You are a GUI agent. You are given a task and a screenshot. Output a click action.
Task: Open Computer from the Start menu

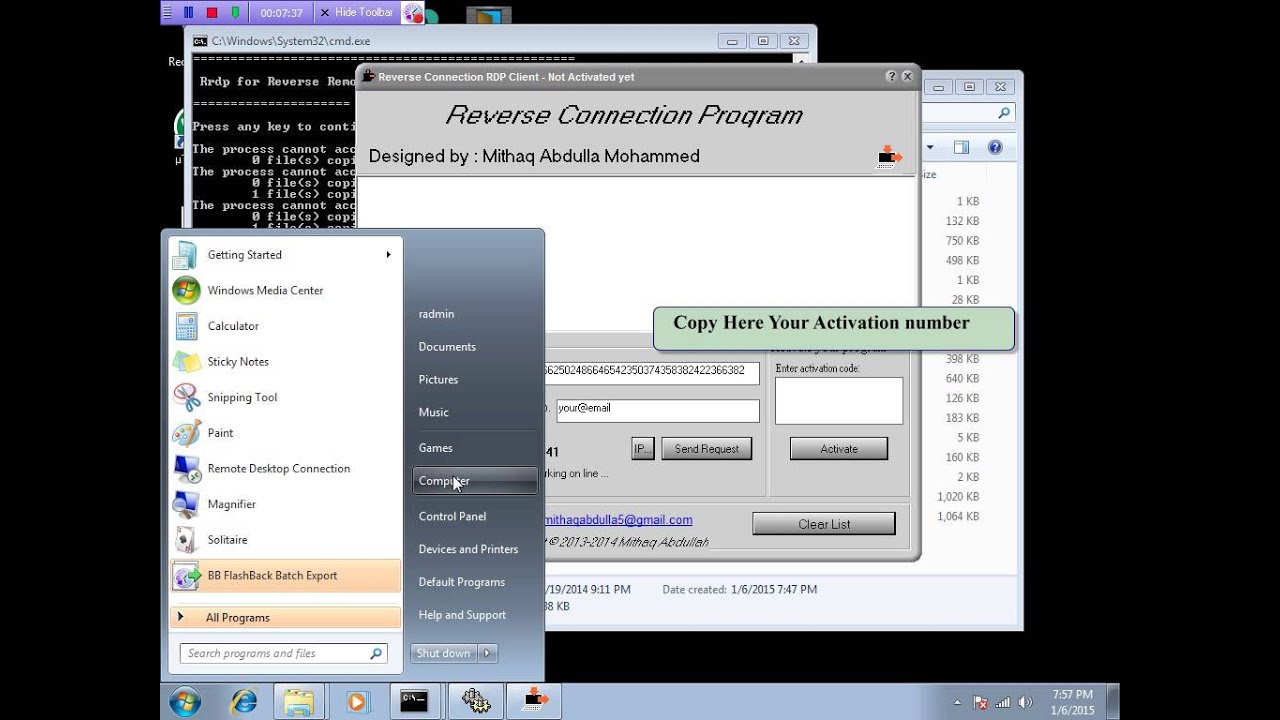pos(474,481)
